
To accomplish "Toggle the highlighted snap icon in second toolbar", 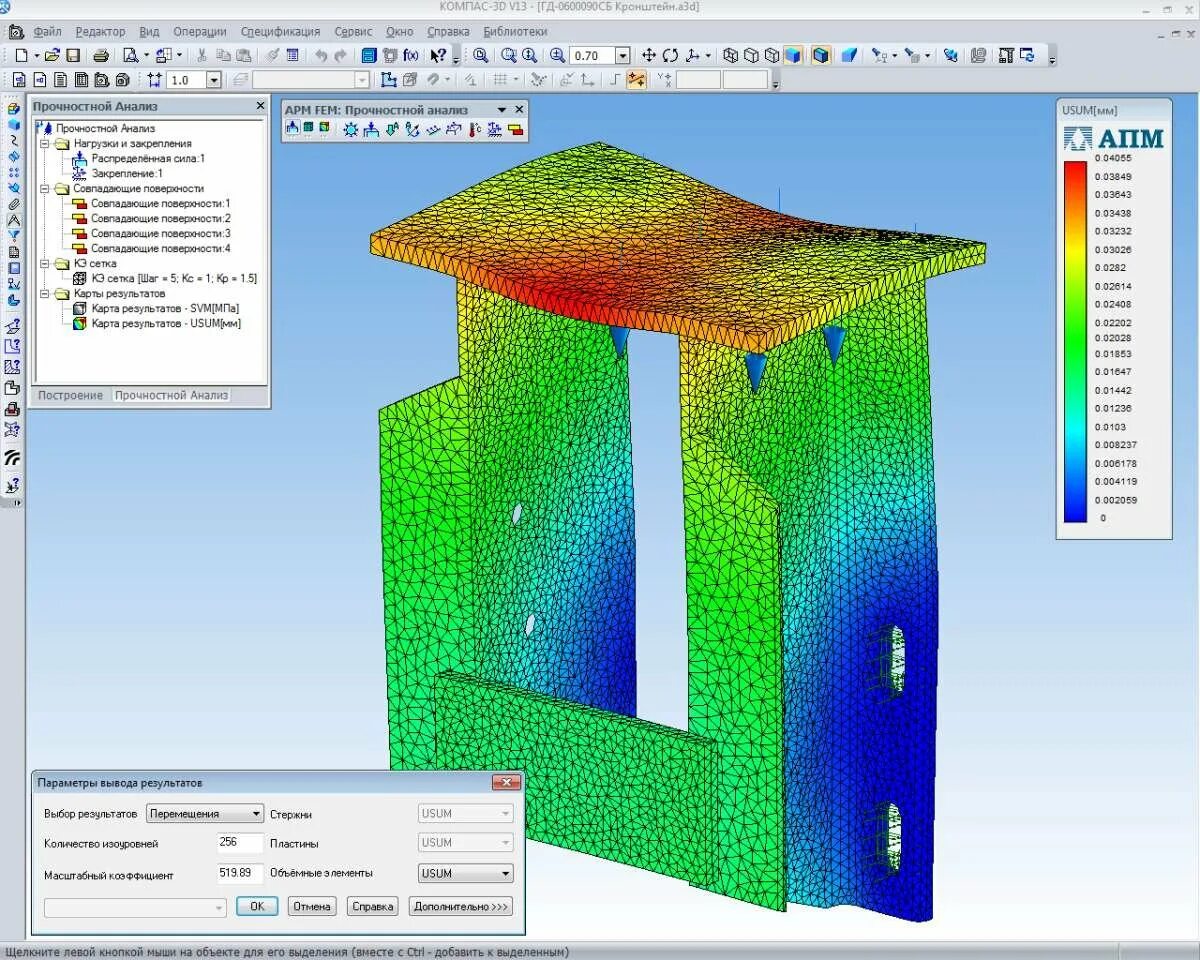I will click(x=635, y=80).
